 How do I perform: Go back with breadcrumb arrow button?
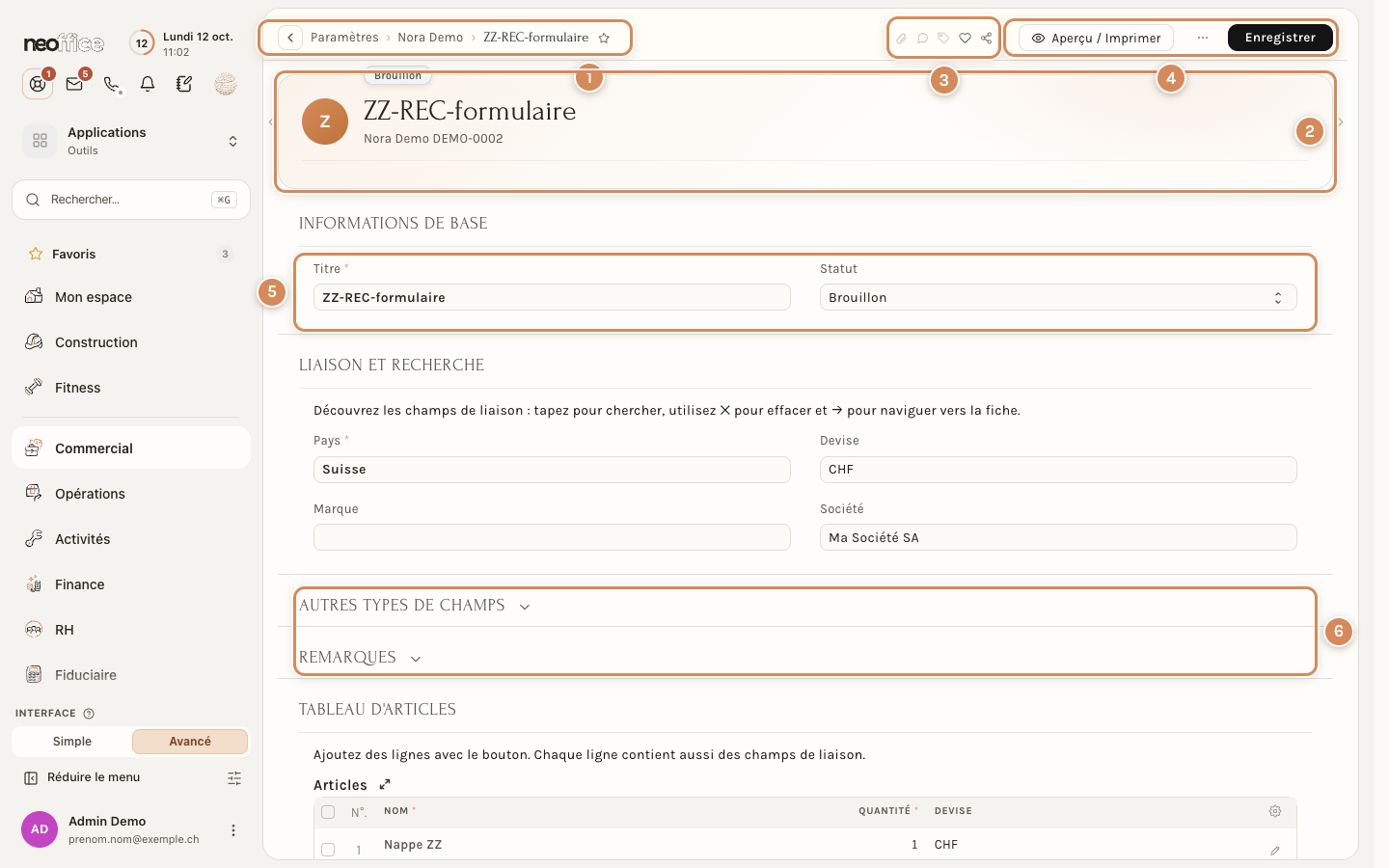pos(290,38)
